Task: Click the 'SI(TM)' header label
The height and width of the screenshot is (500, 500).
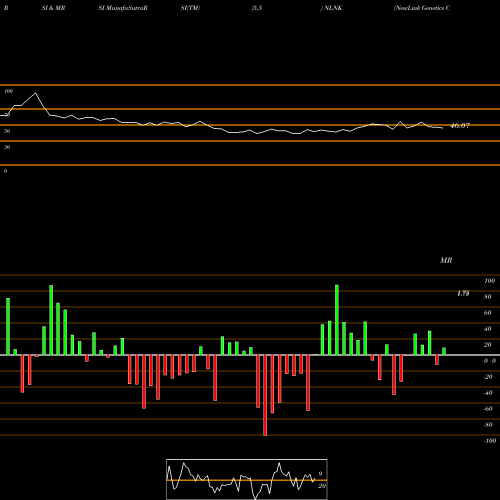Action: [190, 8]
